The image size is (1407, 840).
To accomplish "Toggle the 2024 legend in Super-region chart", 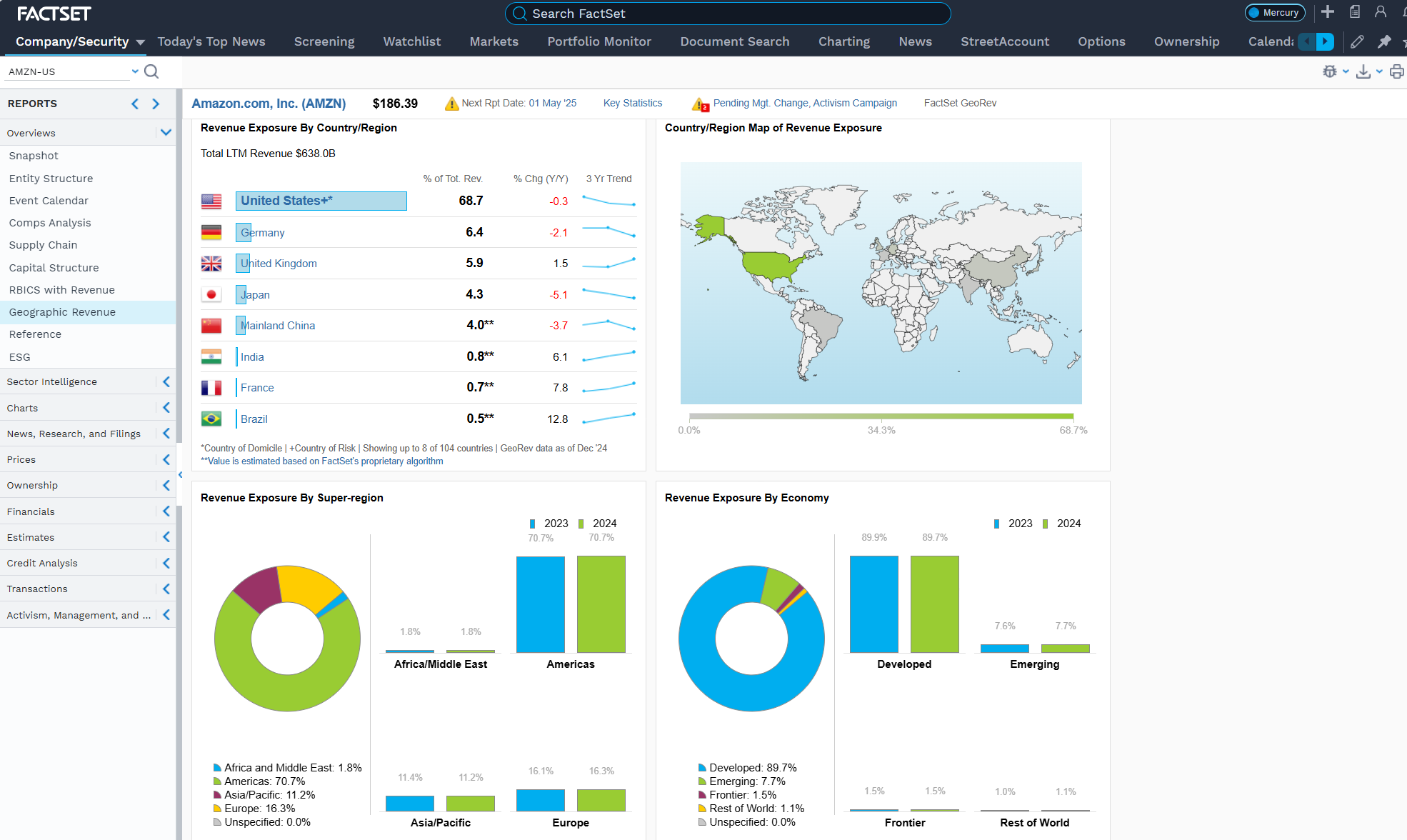I will (x=598, y=524).
